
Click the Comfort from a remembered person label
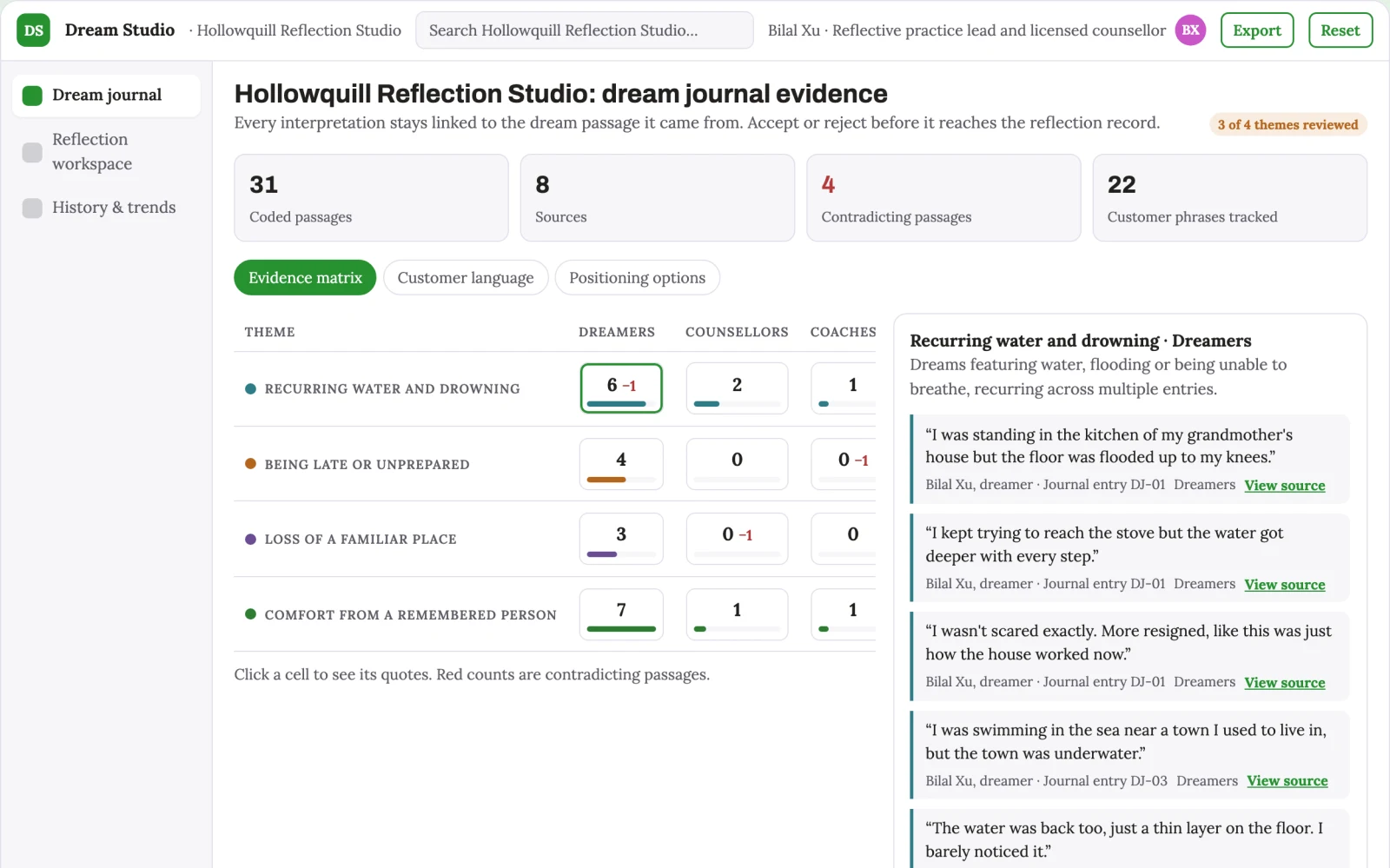click(410, 615)
